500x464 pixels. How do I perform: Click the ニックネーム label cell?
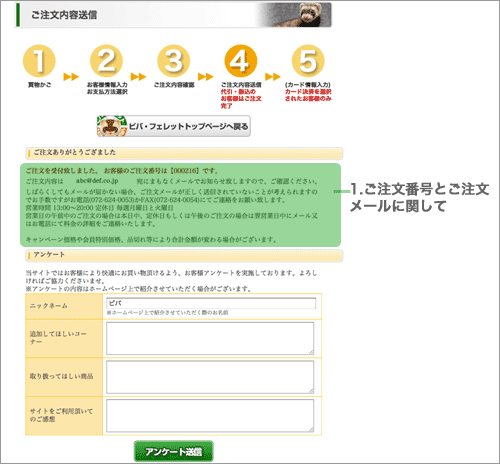click(64, 306)
